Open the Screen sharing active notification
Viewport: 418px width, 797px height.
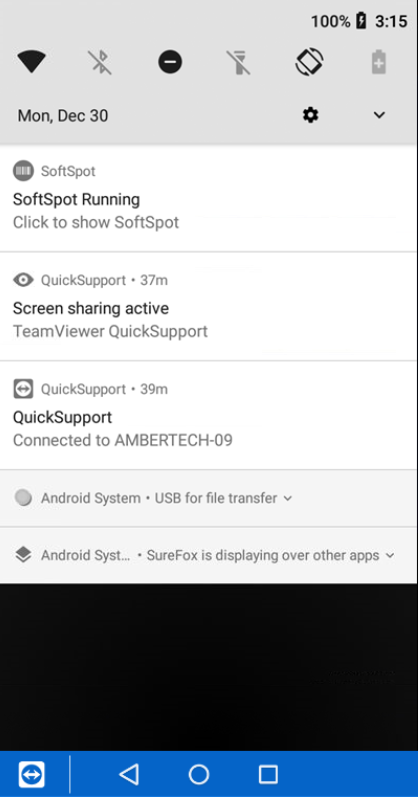click(209, 306)
